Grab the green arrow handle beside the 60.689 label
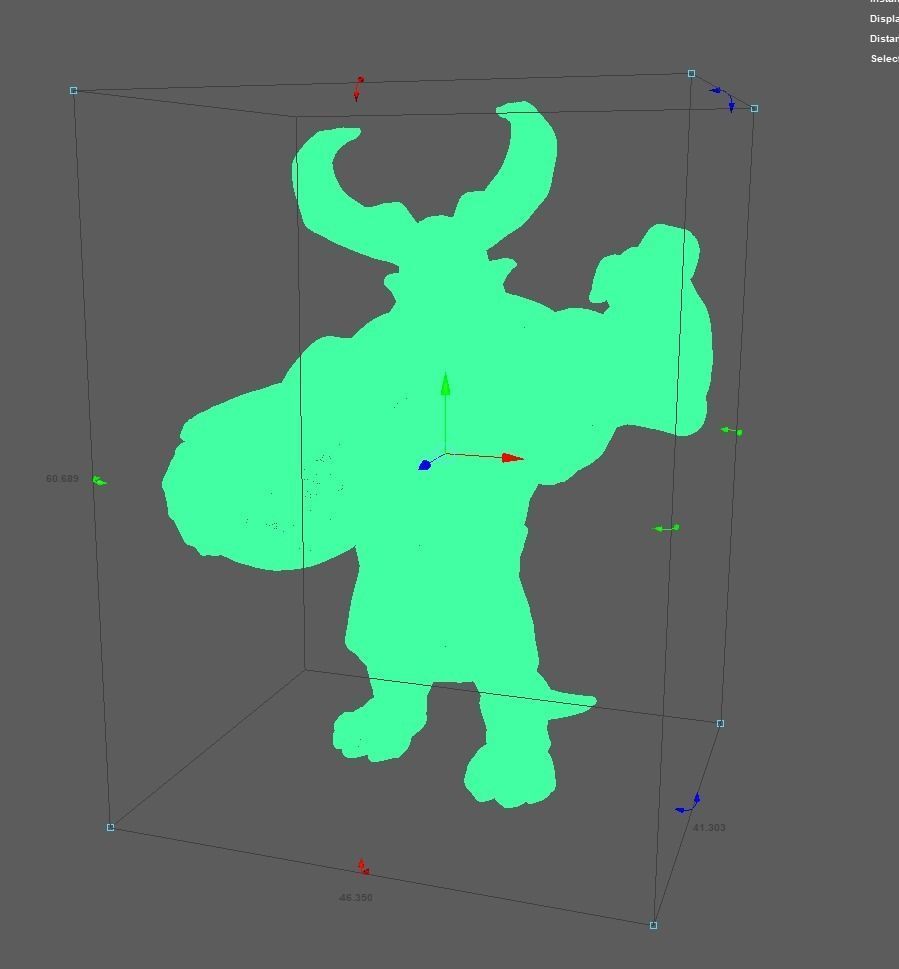 click(x=99, y=480)
